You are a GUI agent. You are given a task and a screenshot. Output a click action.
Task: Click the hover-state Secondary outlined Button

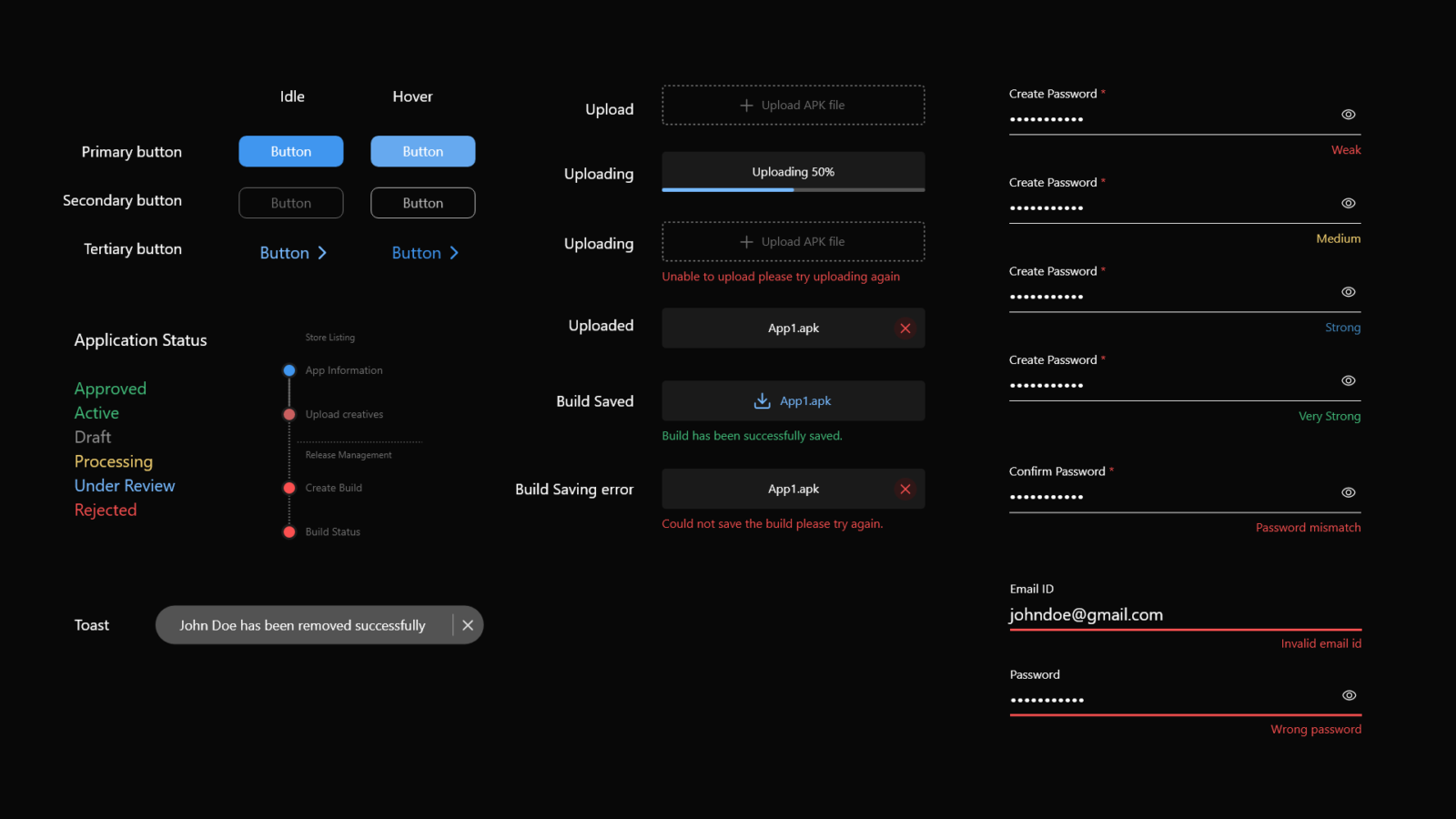coord(423,203)
